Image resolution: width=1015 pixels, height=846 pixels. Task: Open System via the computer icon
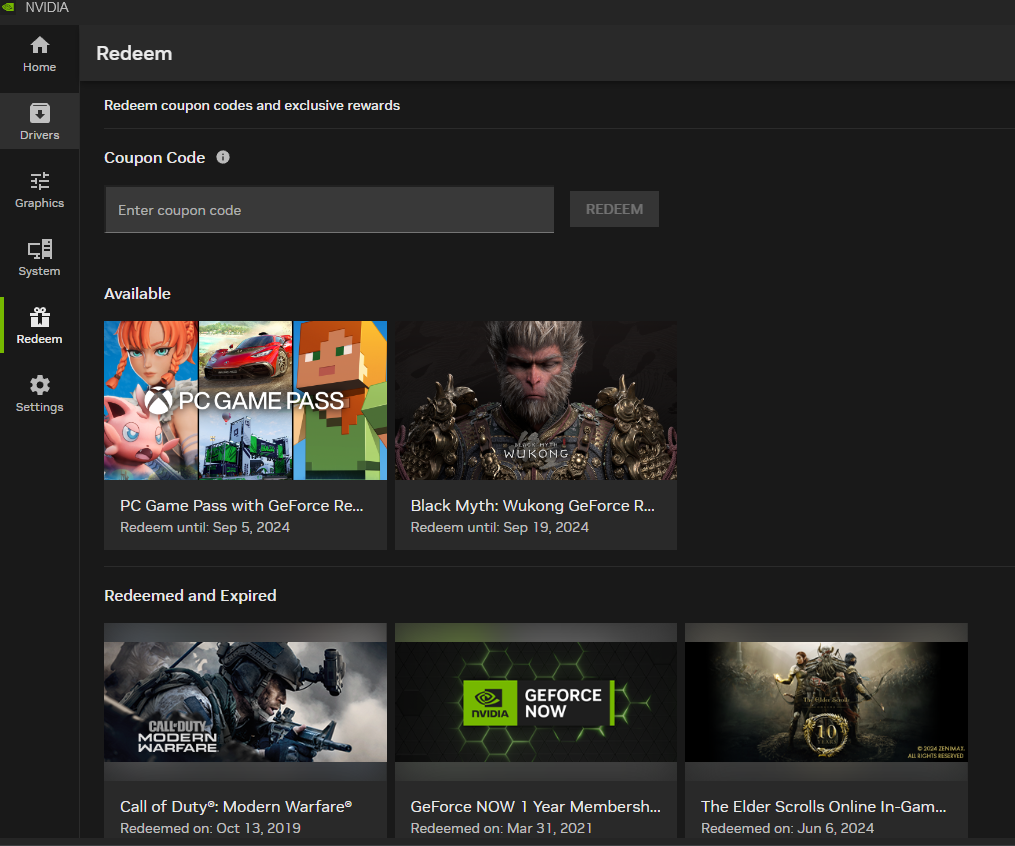[39, 249]
